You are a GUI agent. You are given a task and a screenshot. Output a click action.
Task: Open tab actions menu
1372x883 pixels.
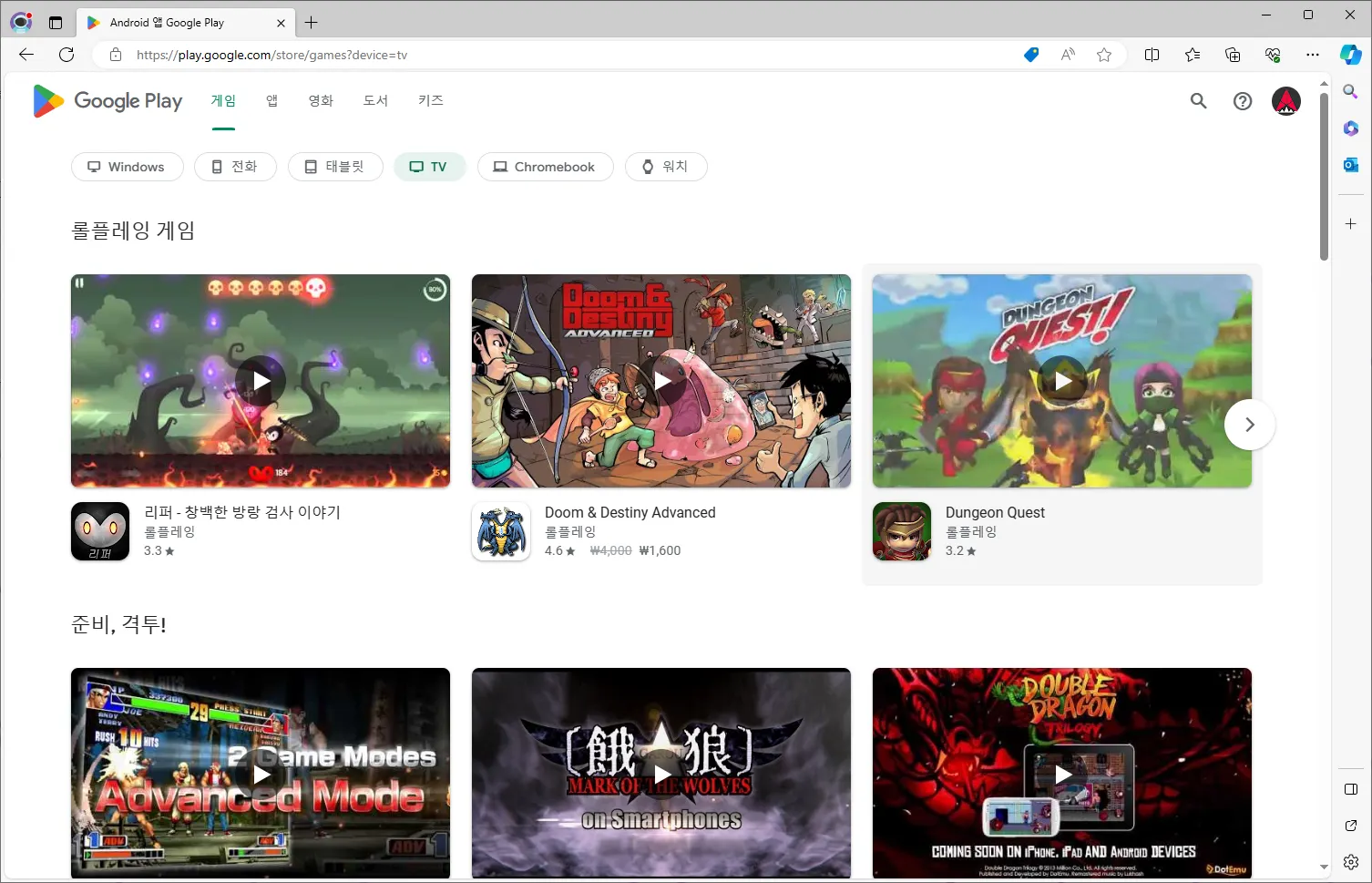(x=56, y=23)
